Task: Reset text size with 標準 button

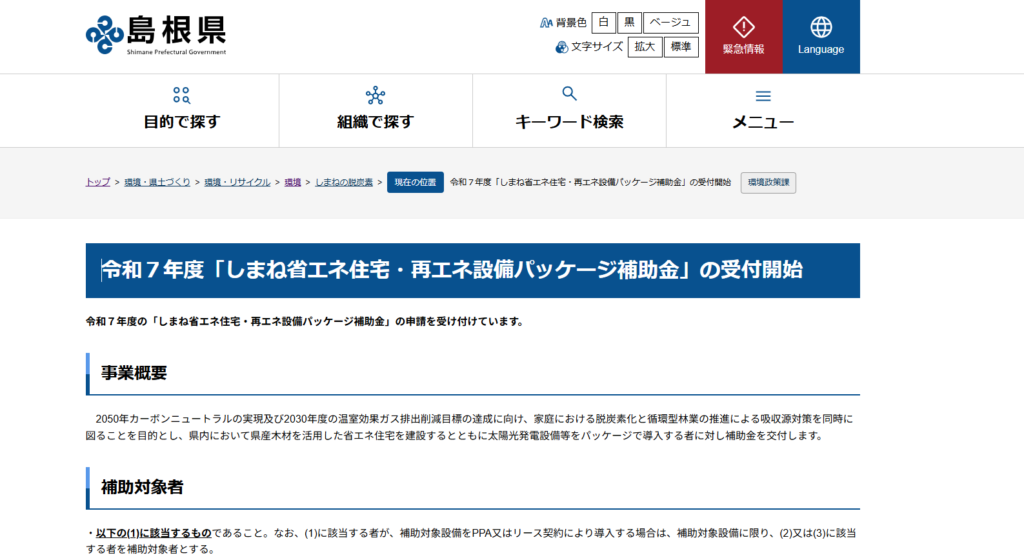Action: click(x=681, y=47)
